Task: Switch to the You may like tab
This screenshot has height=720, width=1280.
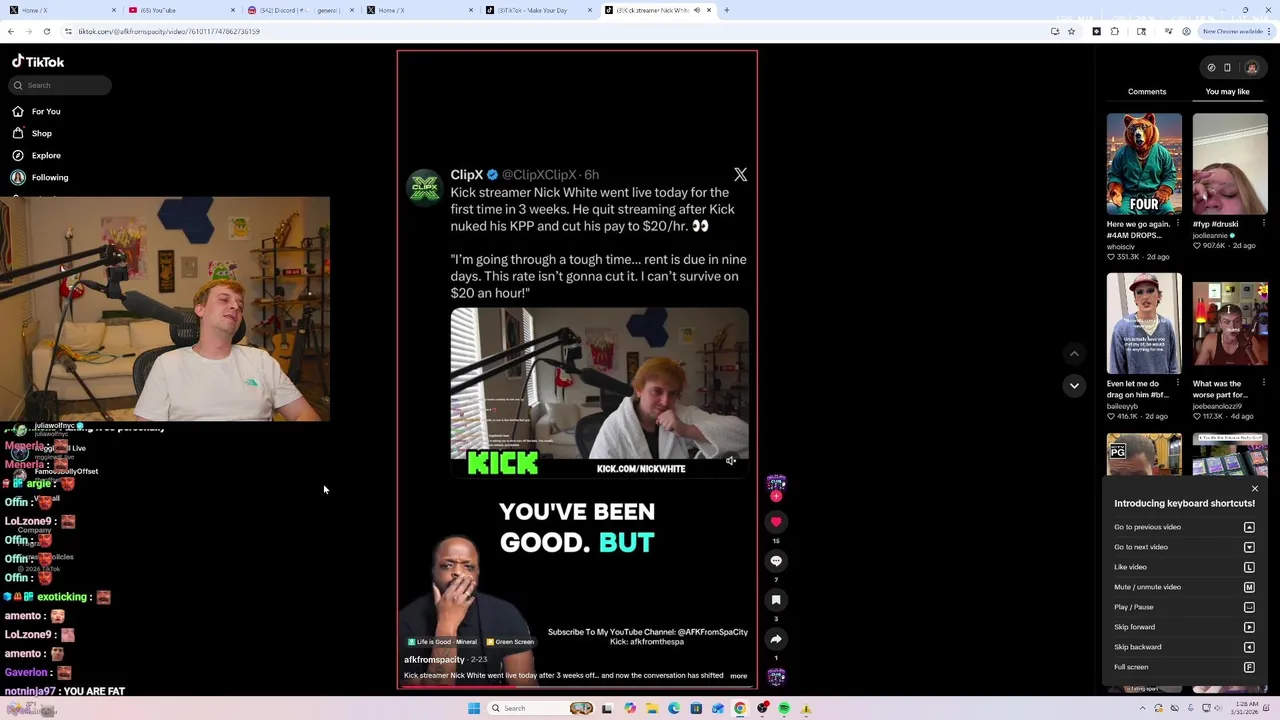Action: point(1227,91)
